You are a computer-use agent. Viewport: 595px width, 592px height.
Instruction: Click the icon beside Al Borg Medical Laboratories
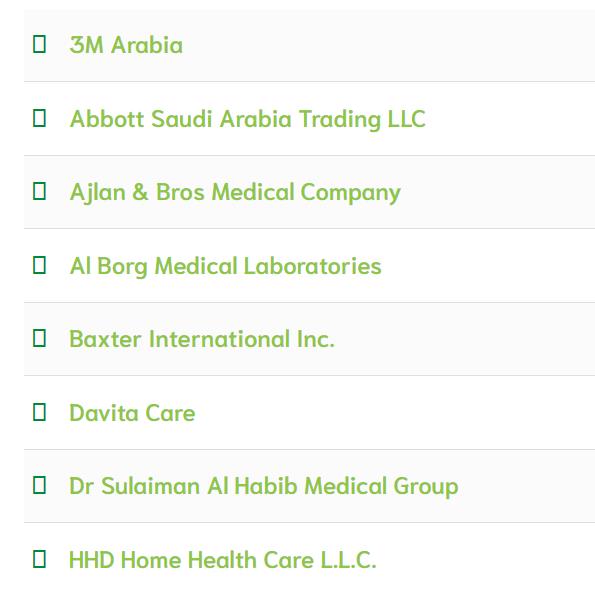point(39,265)
